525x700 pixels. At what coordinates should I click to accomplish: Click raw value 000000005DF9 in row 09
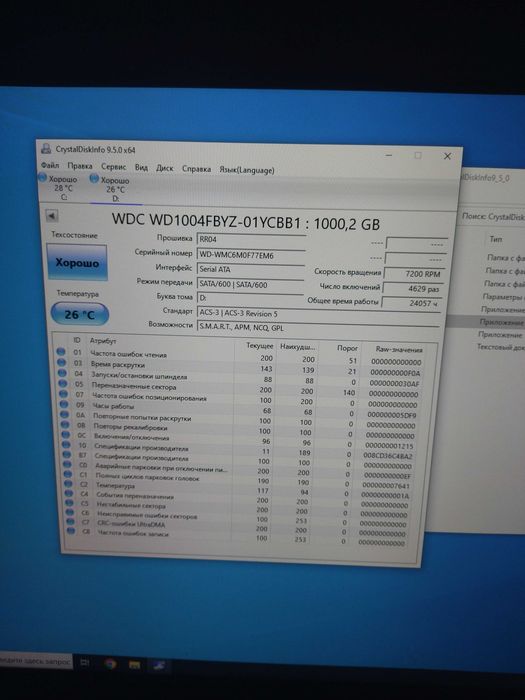click(392, 415)
